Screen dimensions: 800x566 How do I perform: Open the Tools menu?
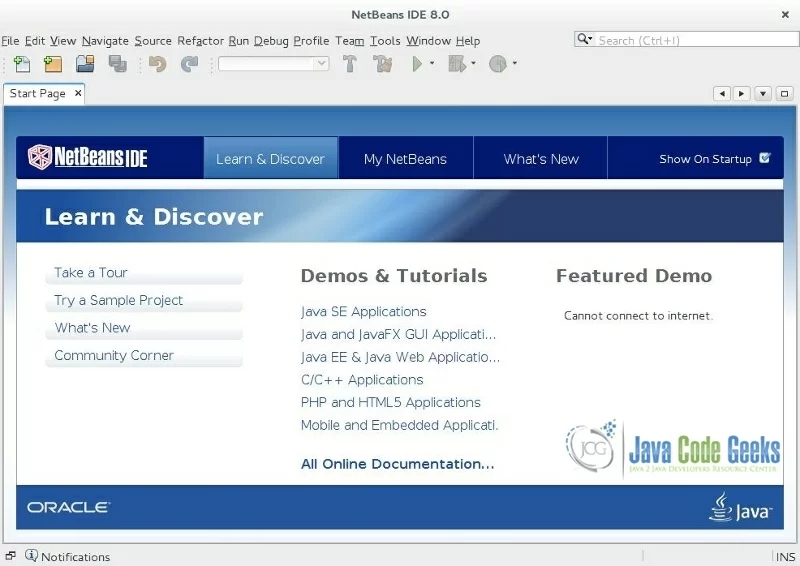tap(385, 41)
